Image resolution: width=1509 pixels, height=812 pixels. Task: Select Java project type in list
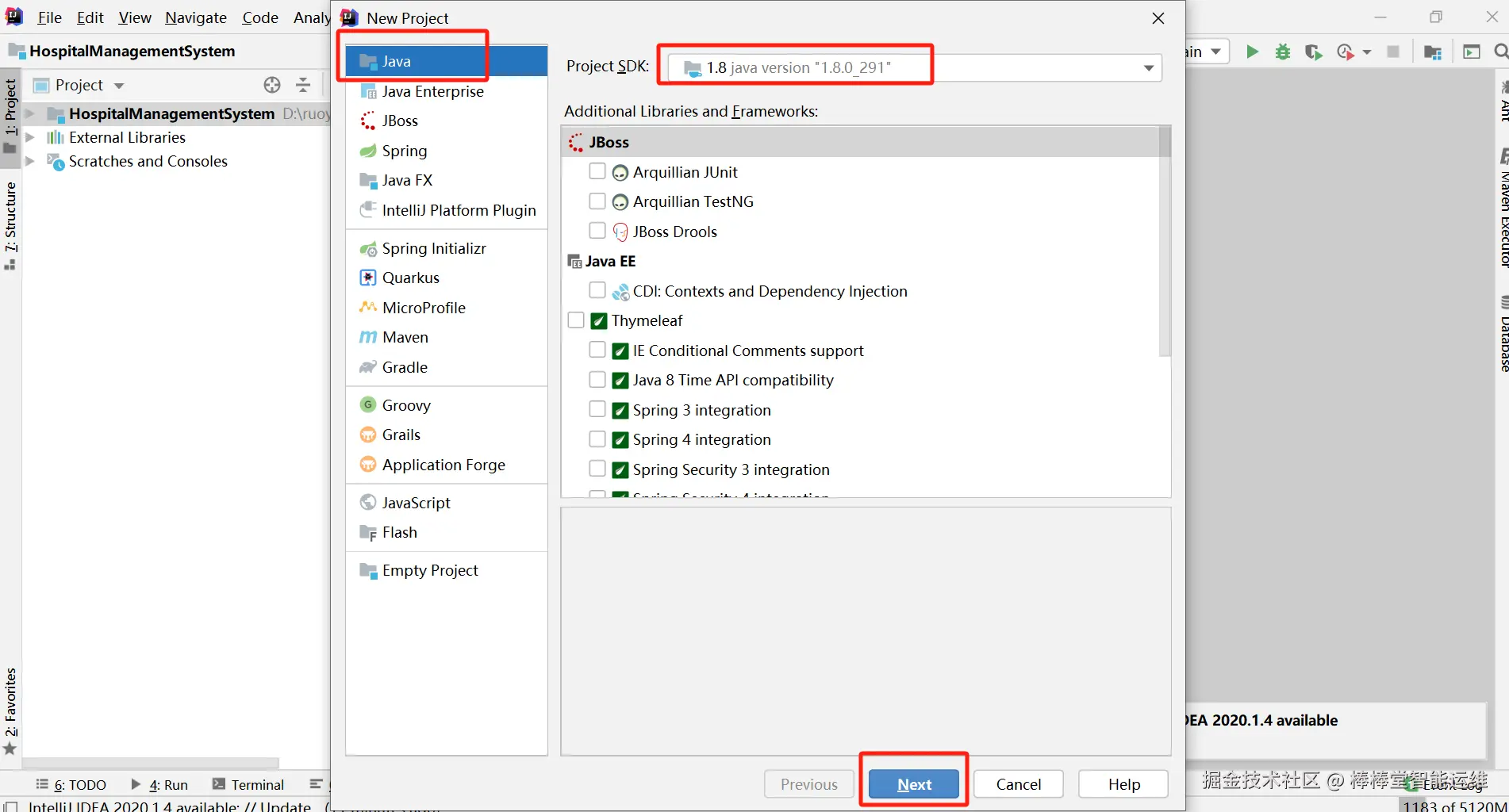[x=447, y=61]
